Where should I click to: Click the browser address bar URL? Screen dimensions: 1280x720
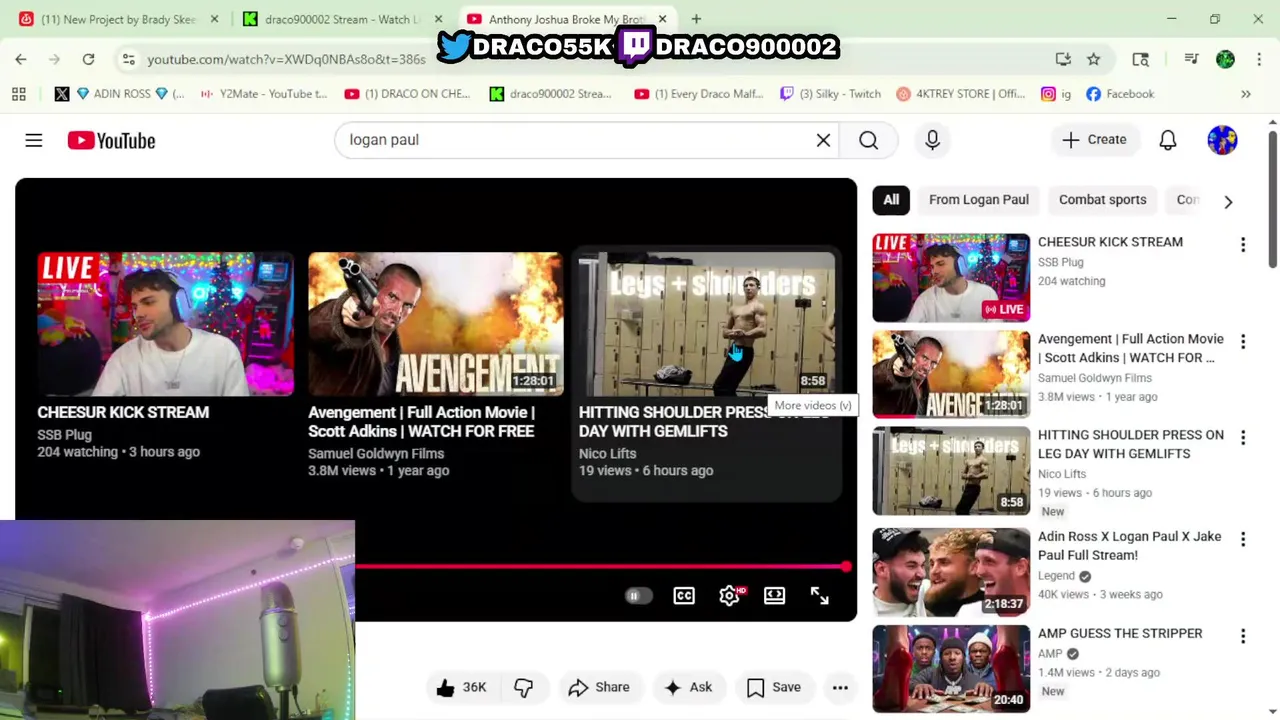[x=286, y=59]
